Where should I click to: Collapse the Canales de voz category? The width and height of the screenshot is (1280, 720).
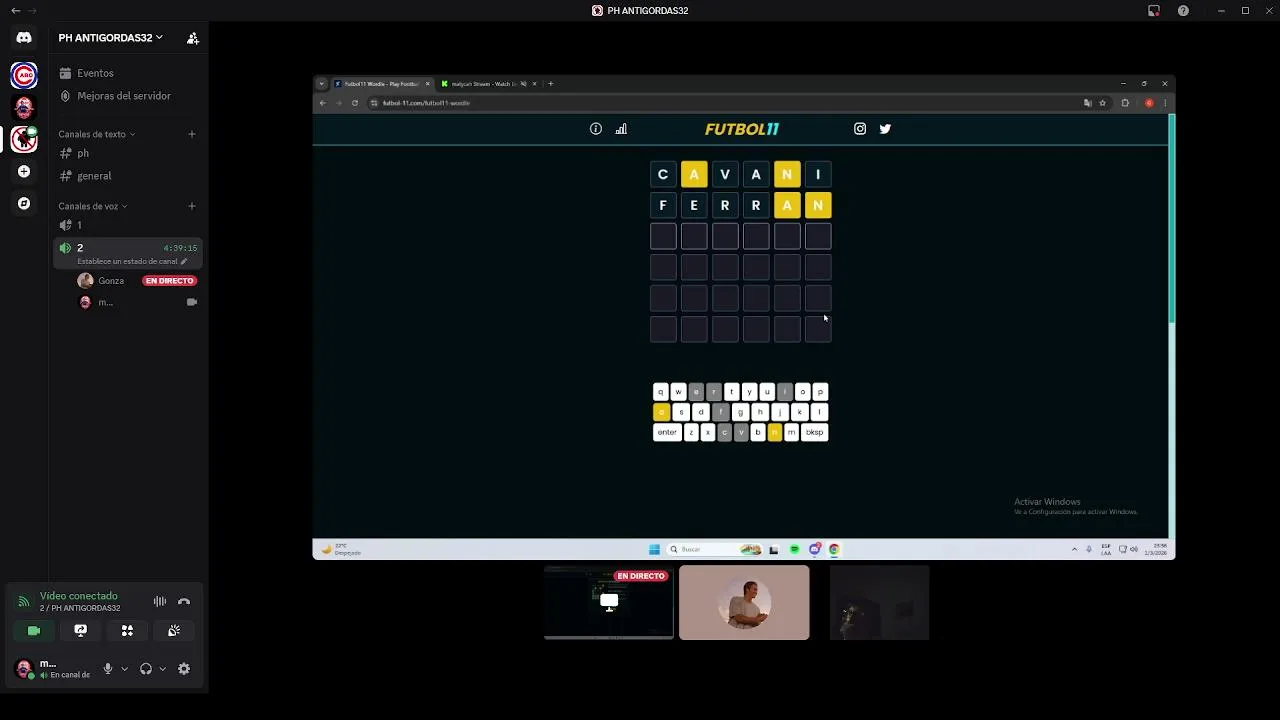point(92,206)
